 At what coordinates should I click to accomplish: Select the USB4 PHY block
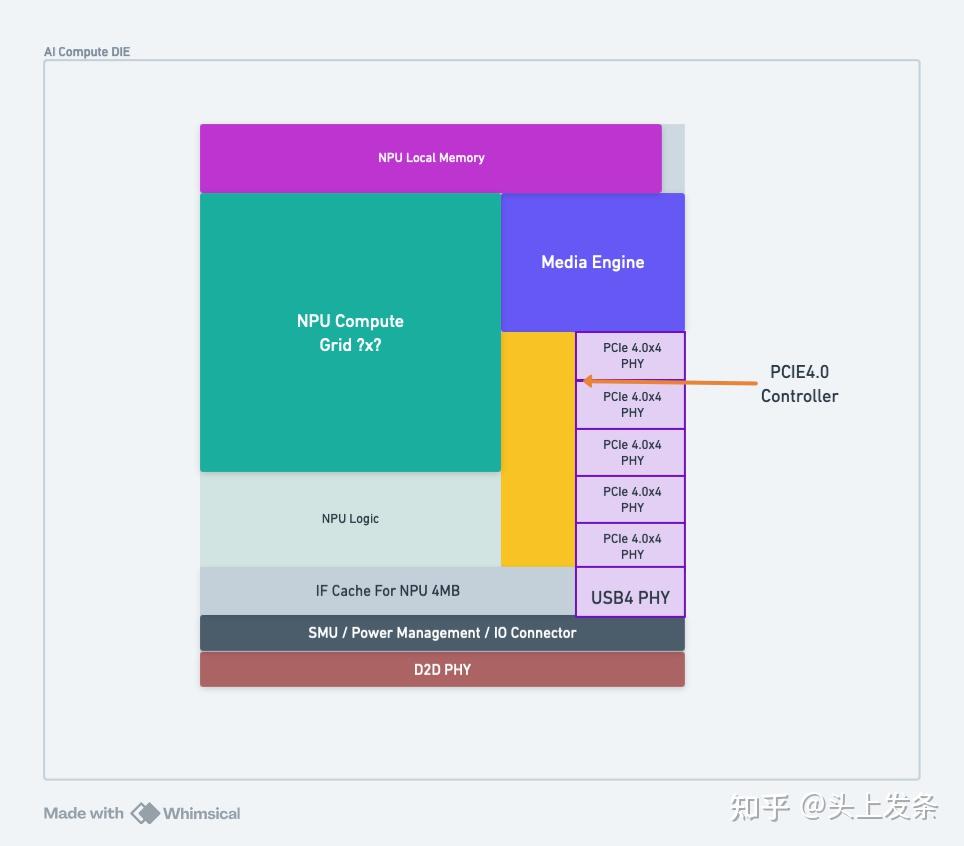click(630, 597)
